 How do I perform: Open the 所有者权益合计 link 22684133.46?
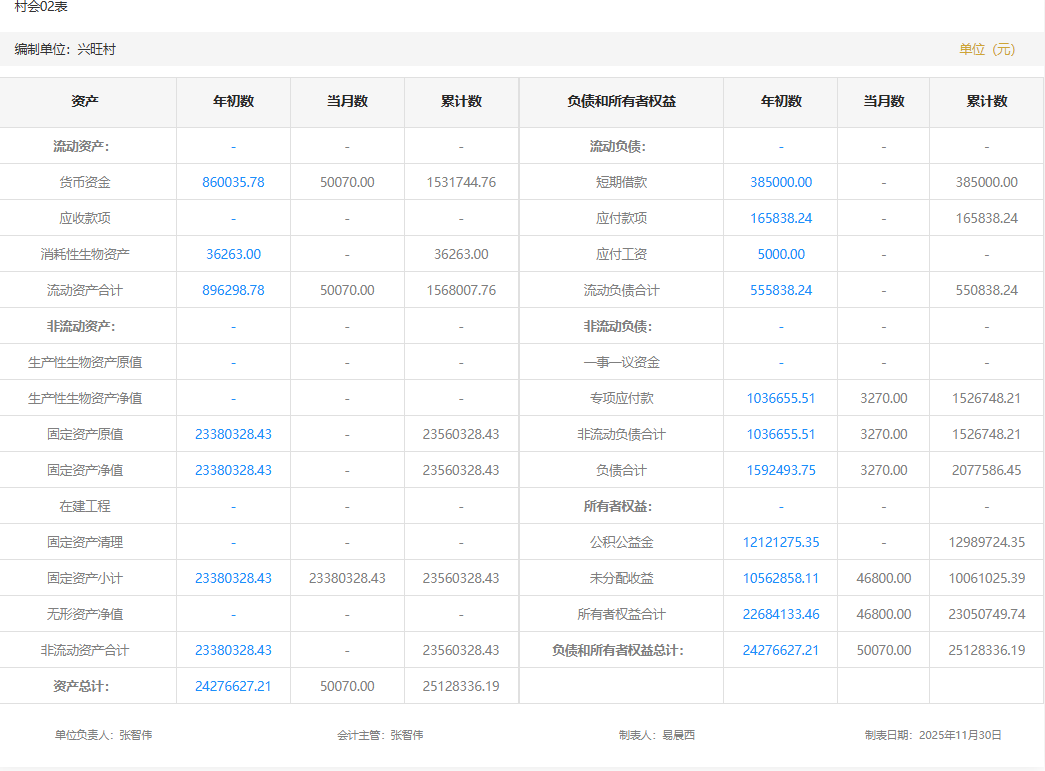780,614
